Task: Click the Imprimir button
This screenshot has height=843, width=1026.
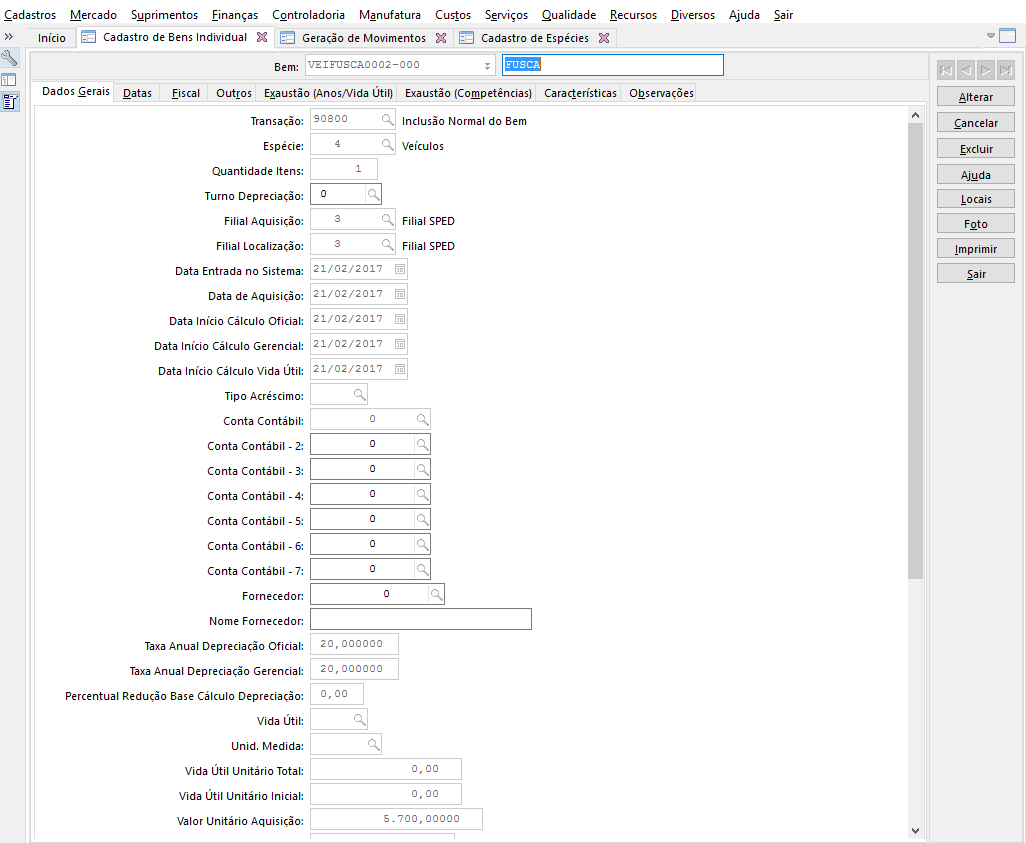Action: (976, 249)
